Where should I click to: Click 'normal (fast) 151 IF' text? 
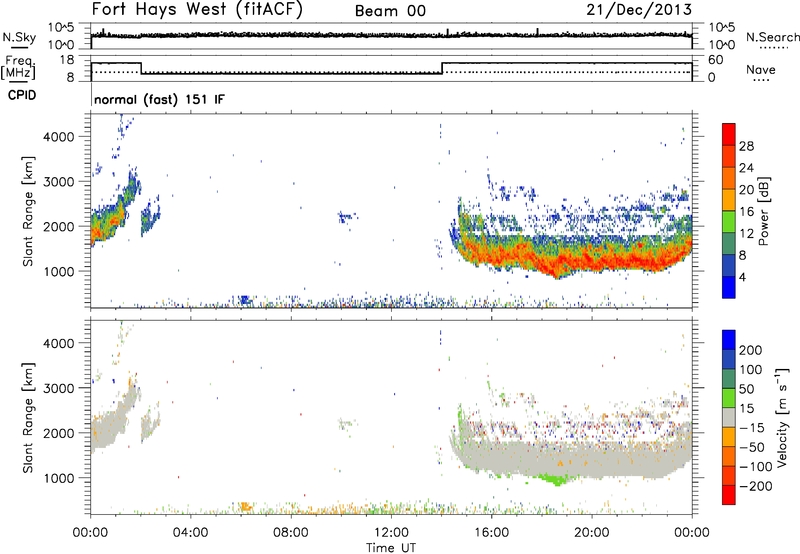click(x=159, y=99)
